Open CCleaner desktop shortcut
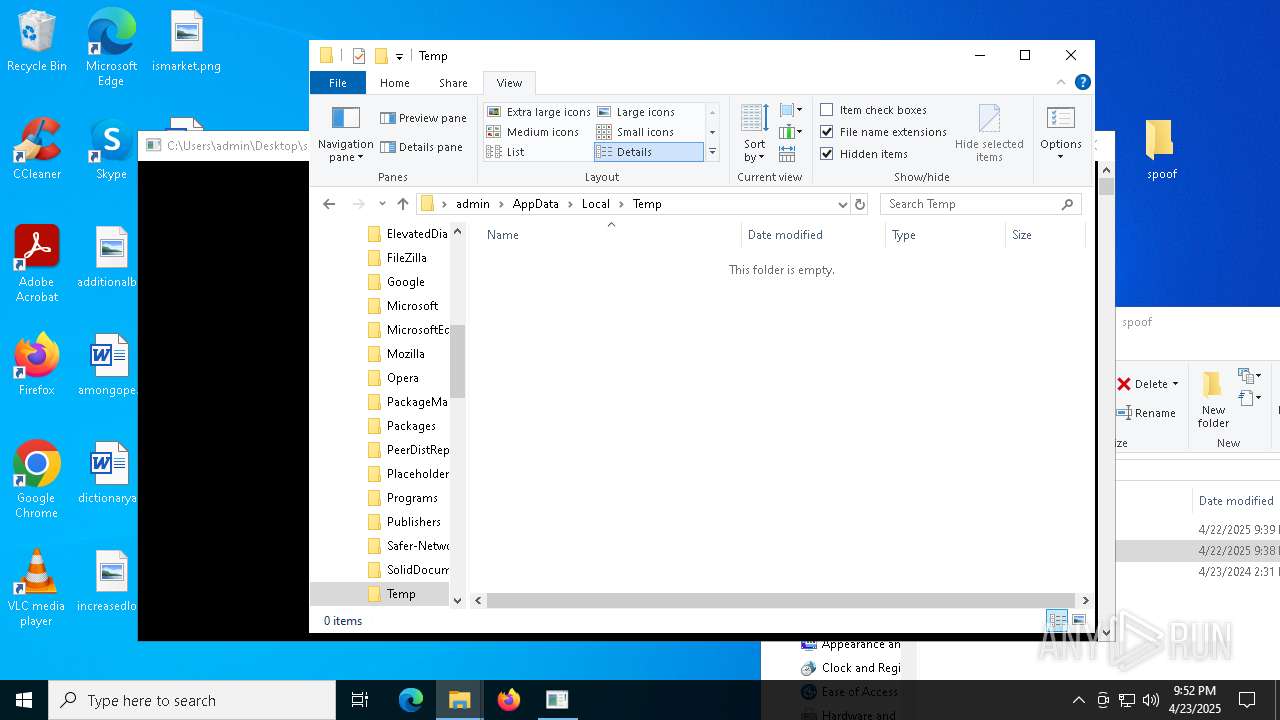Viewport: 1280px width, 720px height. click(37, 149)
